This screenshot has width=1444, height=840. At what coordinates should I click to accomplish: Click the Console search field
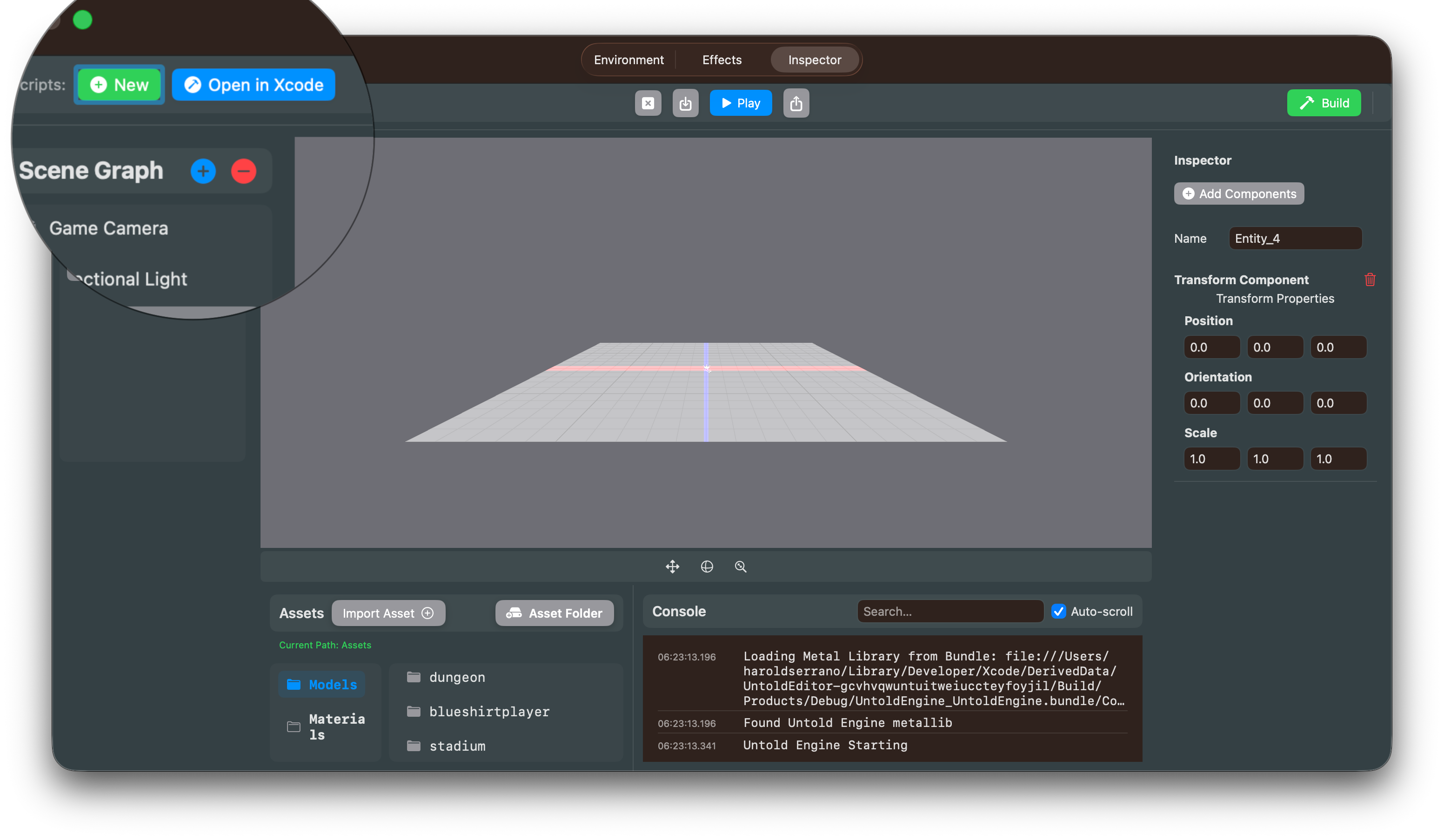(x=949, y=611)
